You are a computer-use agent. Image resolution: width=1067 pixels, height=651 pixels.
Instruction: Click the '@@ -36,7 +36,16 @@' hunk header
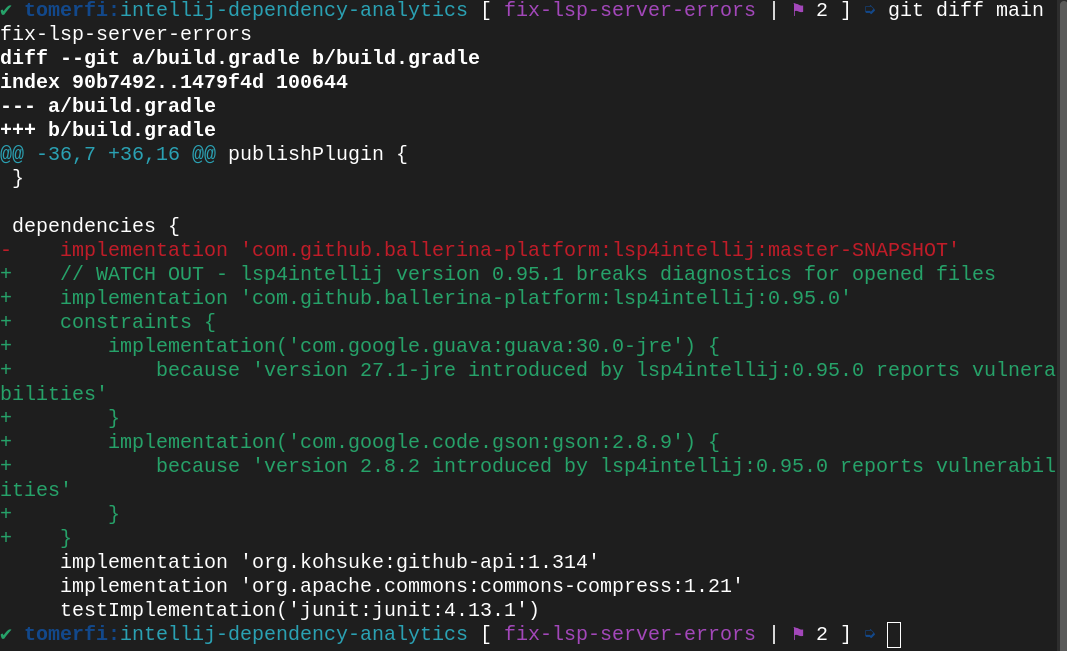pyautogui.click(x=108, y=154)
